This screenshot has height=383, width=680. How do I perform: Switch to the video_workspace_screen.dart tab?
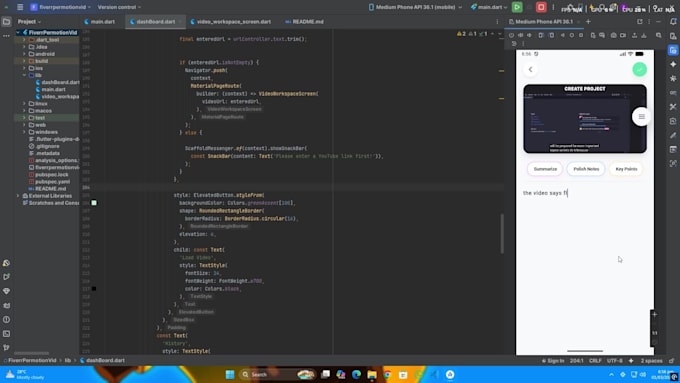(231, 22)
